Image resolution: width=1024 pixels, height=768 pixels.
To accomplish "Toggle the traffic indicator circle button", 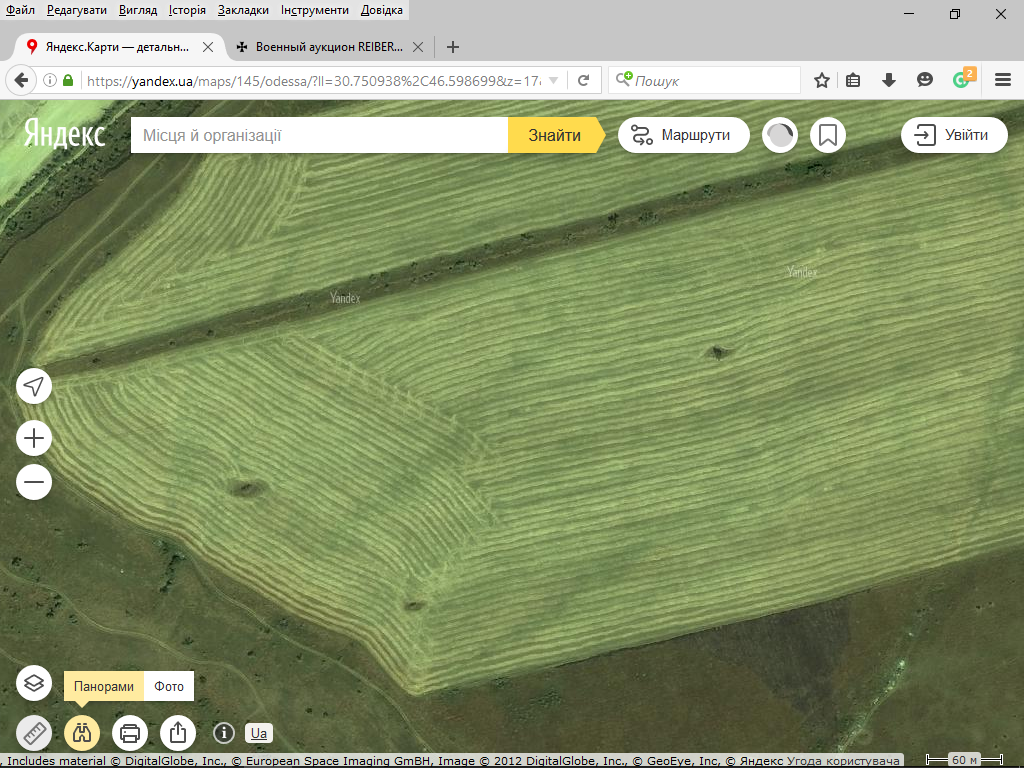I will (780, 135).
